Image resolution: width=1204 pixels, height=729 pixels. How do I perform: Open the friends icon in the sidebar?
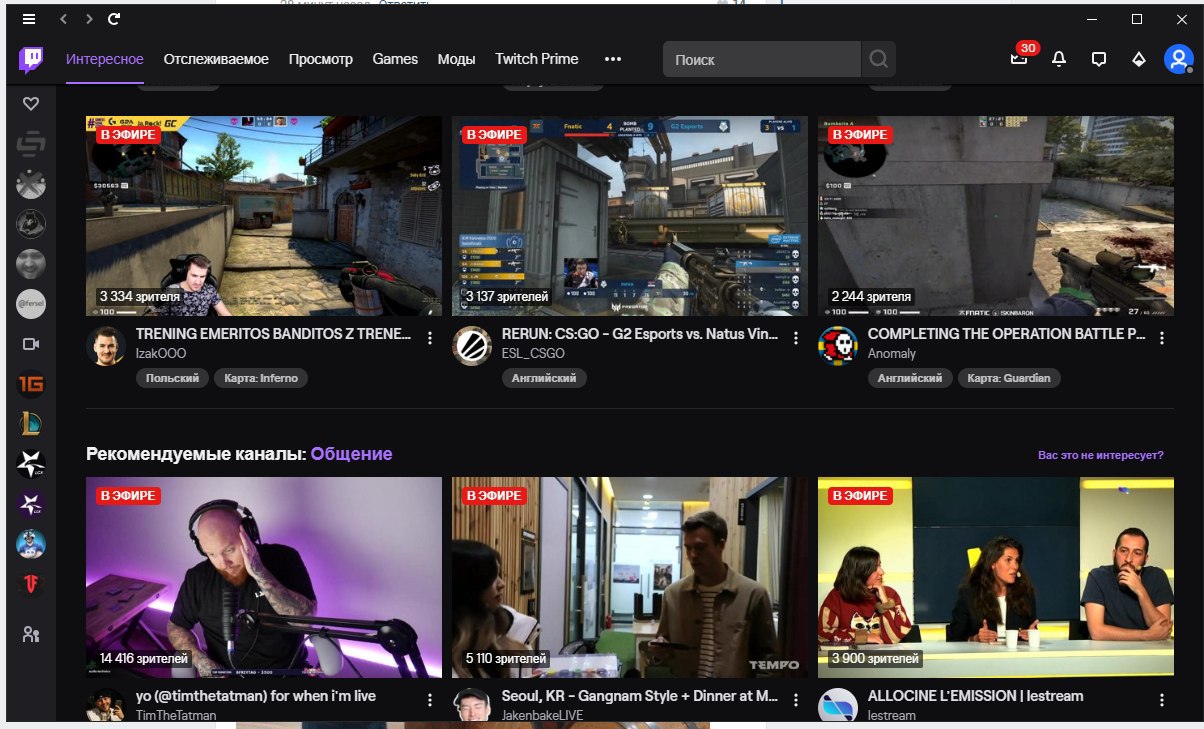[x=31, y=634]
